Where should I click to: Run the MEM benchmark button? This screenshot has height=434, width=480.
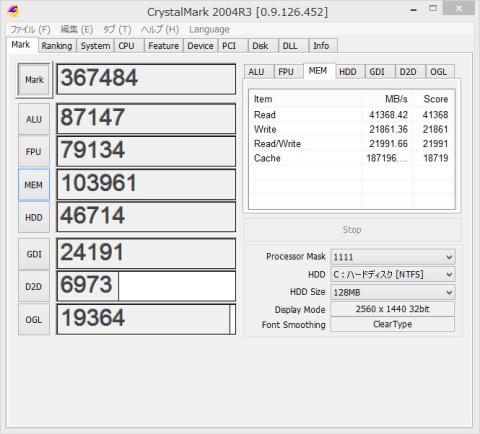point(34,185)
